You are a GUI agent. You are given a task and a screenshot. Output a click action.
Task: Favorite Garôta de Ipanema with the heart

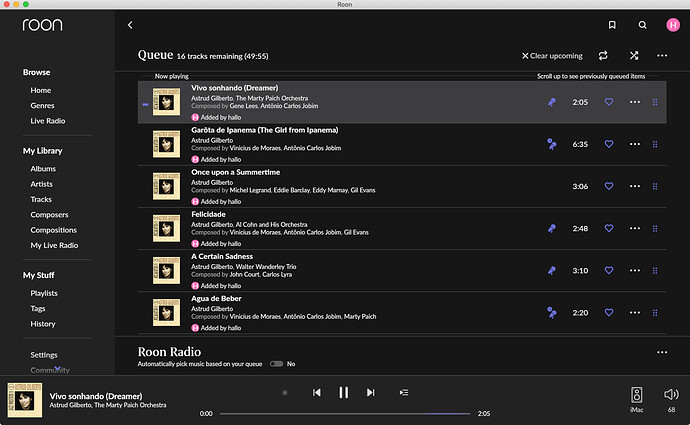pos(609,144)
